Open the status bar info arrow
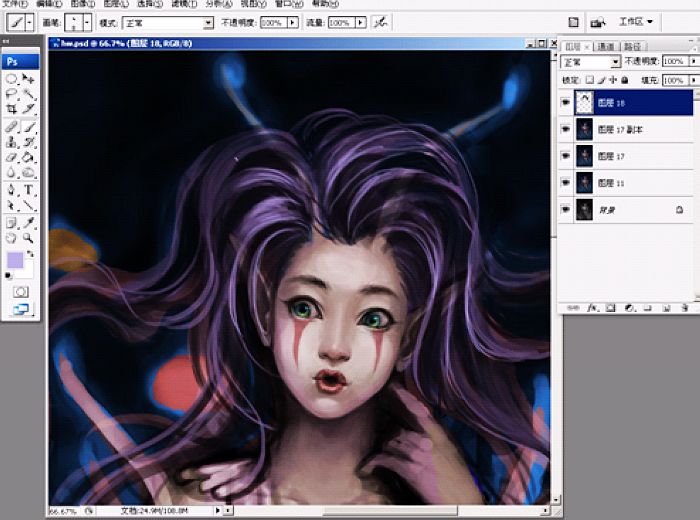Screen dimensions: 700x520 (x=218, y=510)
